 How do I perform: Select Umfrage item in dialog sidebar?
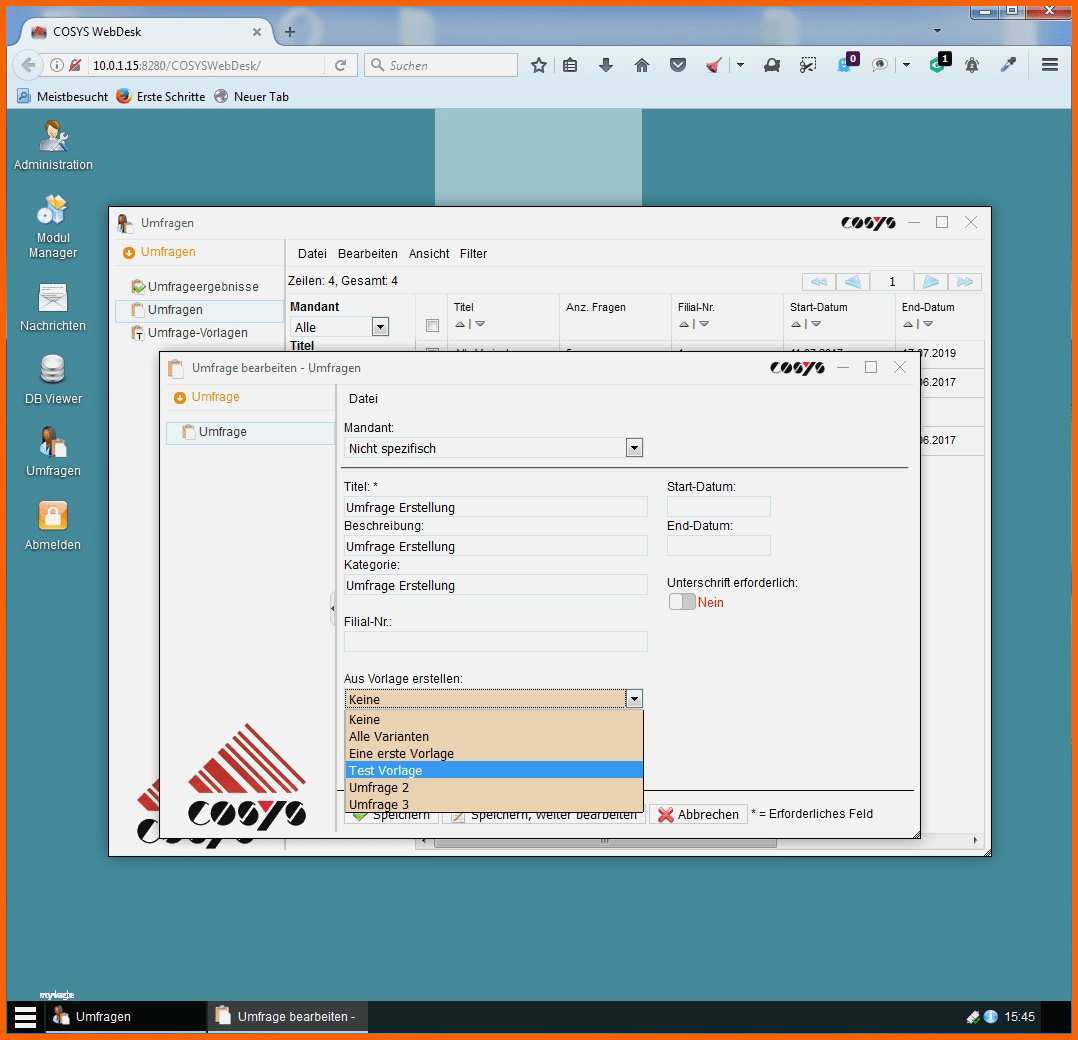point(250,432)
